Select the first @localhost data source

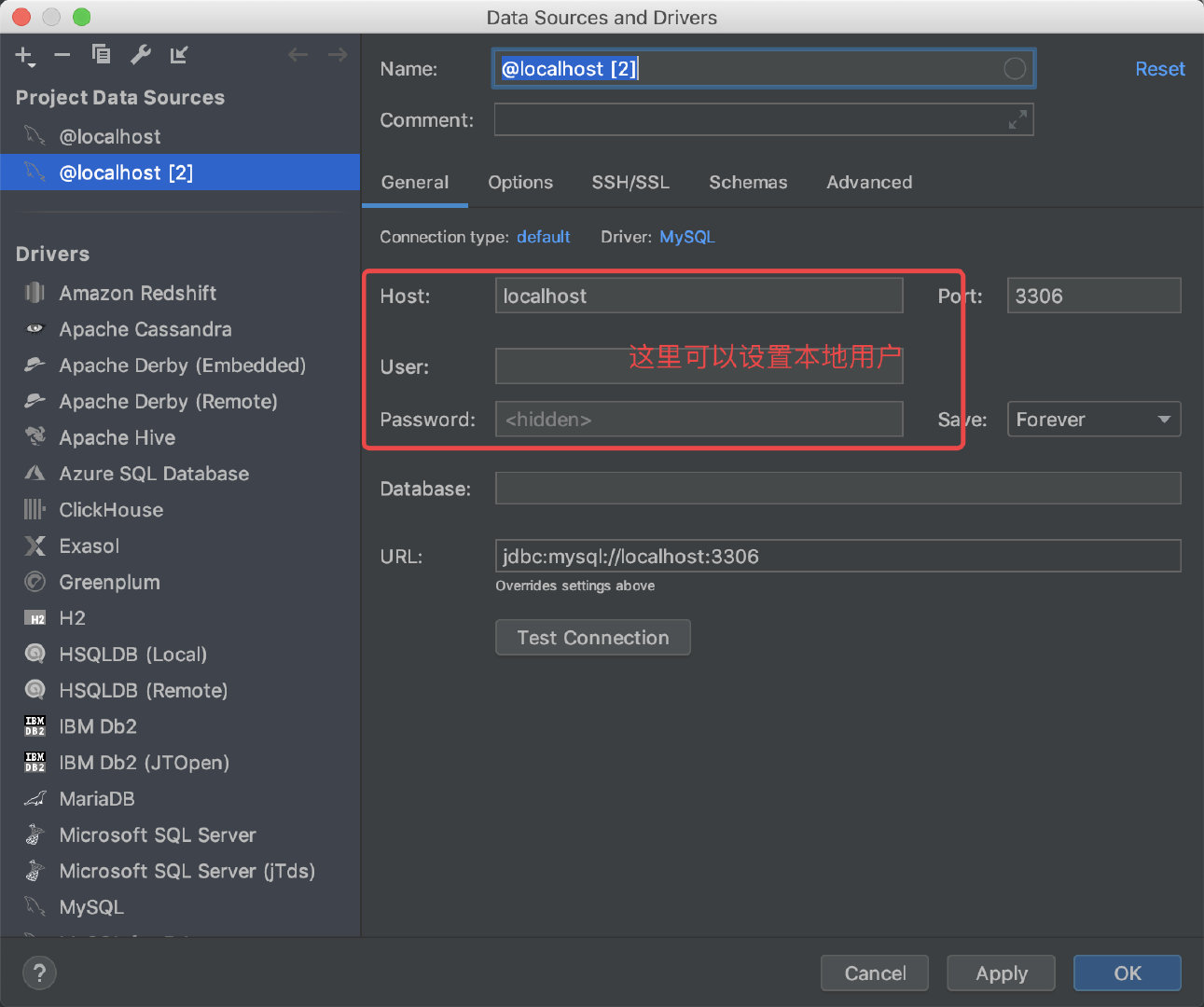point(110,137)
